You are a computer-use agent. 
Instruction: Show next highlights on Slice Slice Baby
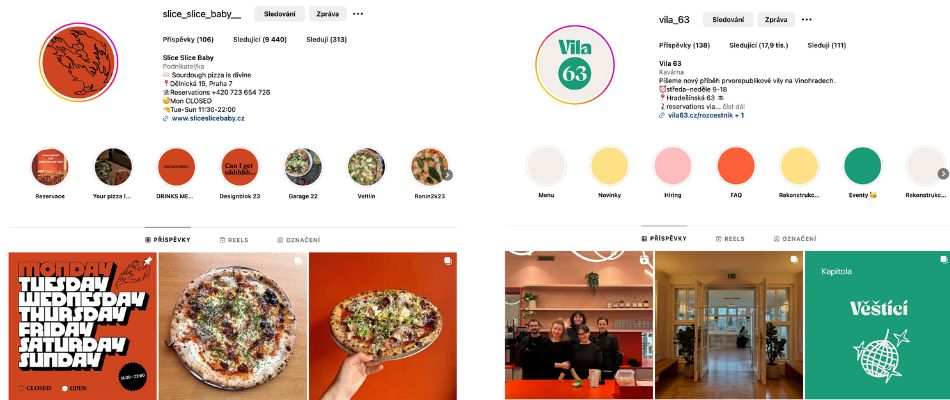[447, 175]
